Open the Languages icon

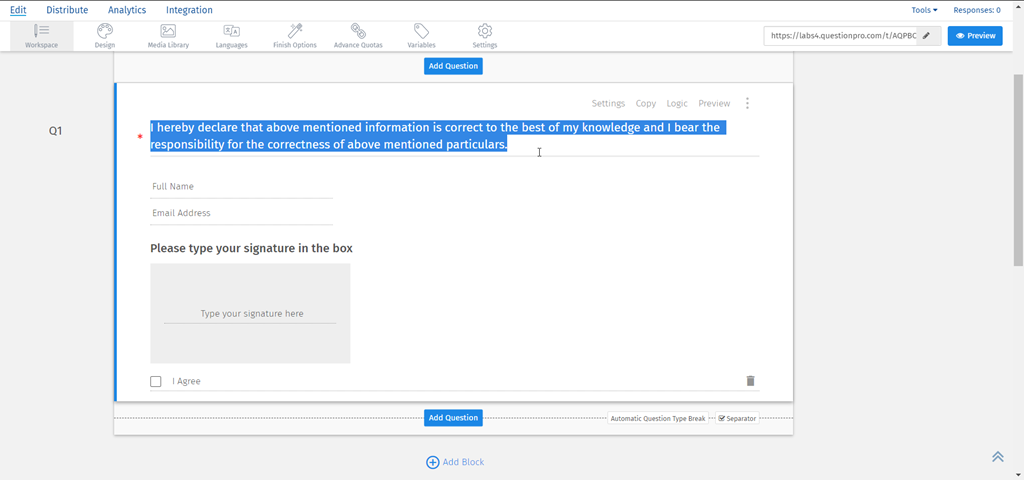231,36
